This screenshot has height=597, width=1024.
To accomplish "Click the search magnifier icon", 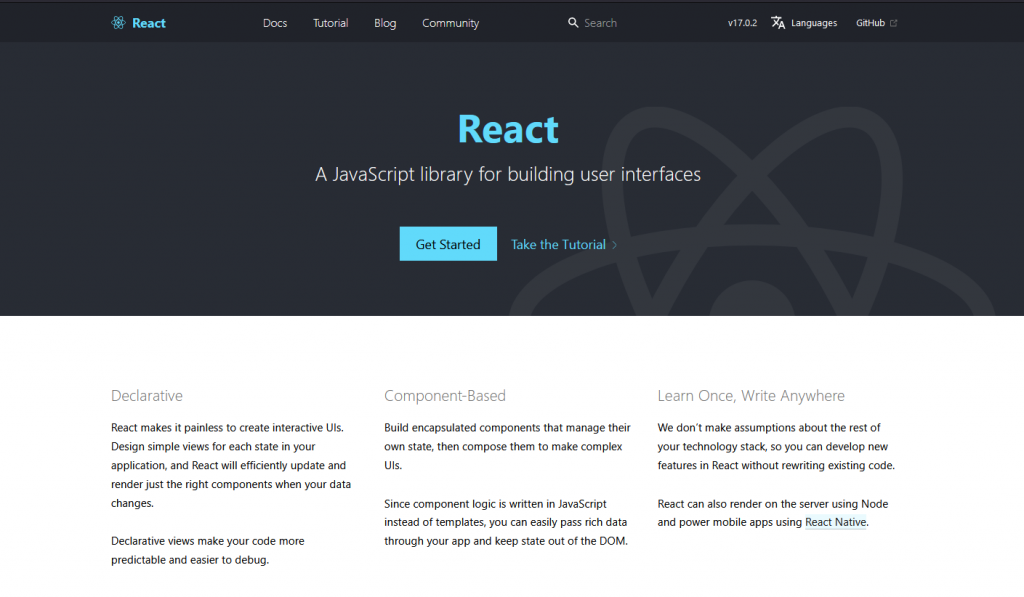I will click(x=573, y=23).
